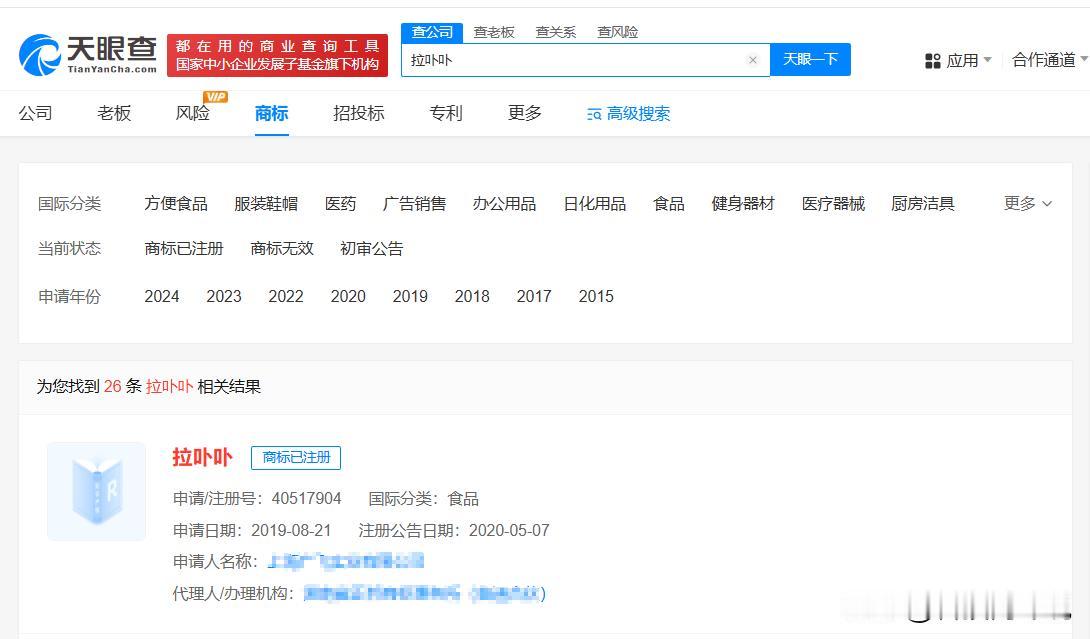Clear the search box with the X icon
The height and width of the screenshot is (639, 1090).
[753, 60]
